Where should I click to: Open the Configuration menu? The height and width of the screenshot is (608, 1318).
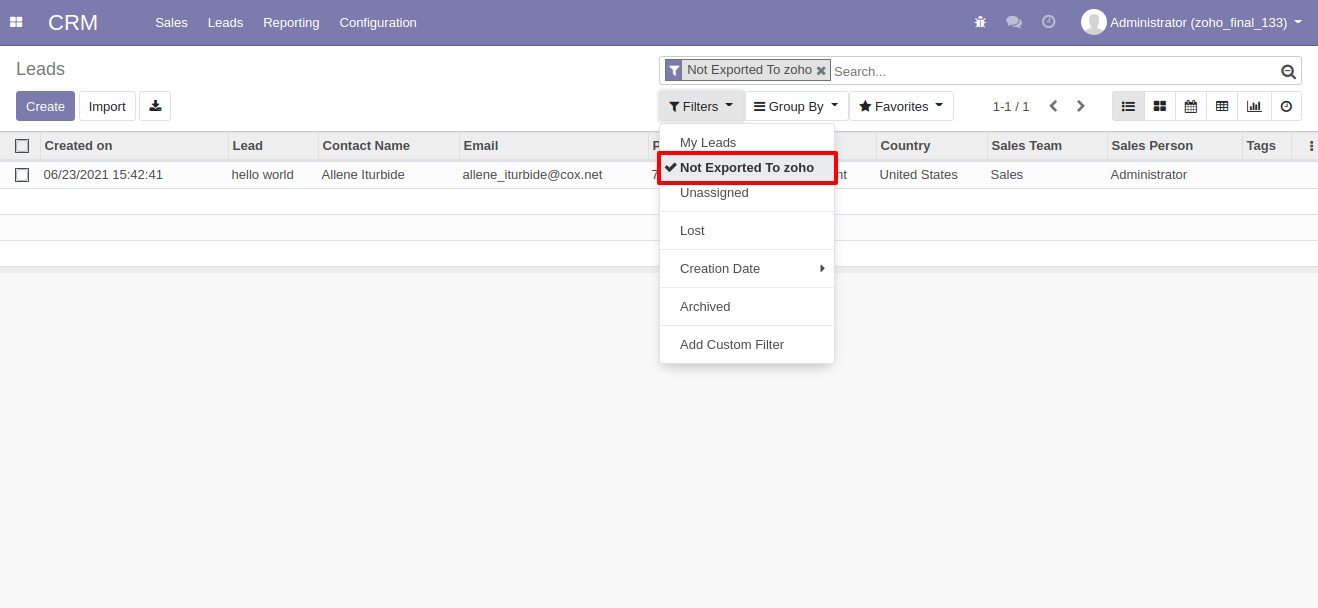point(378,22)
